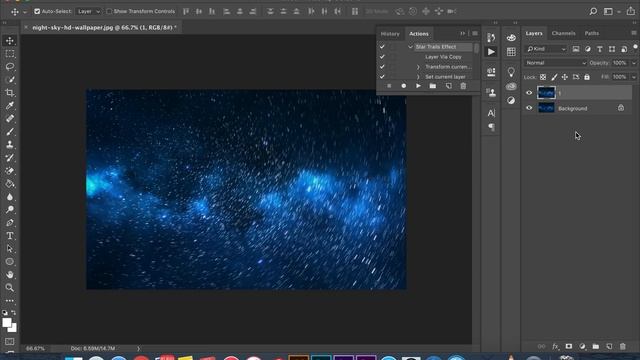Open the Opacity slider dropdown arrow

[633, 63]
